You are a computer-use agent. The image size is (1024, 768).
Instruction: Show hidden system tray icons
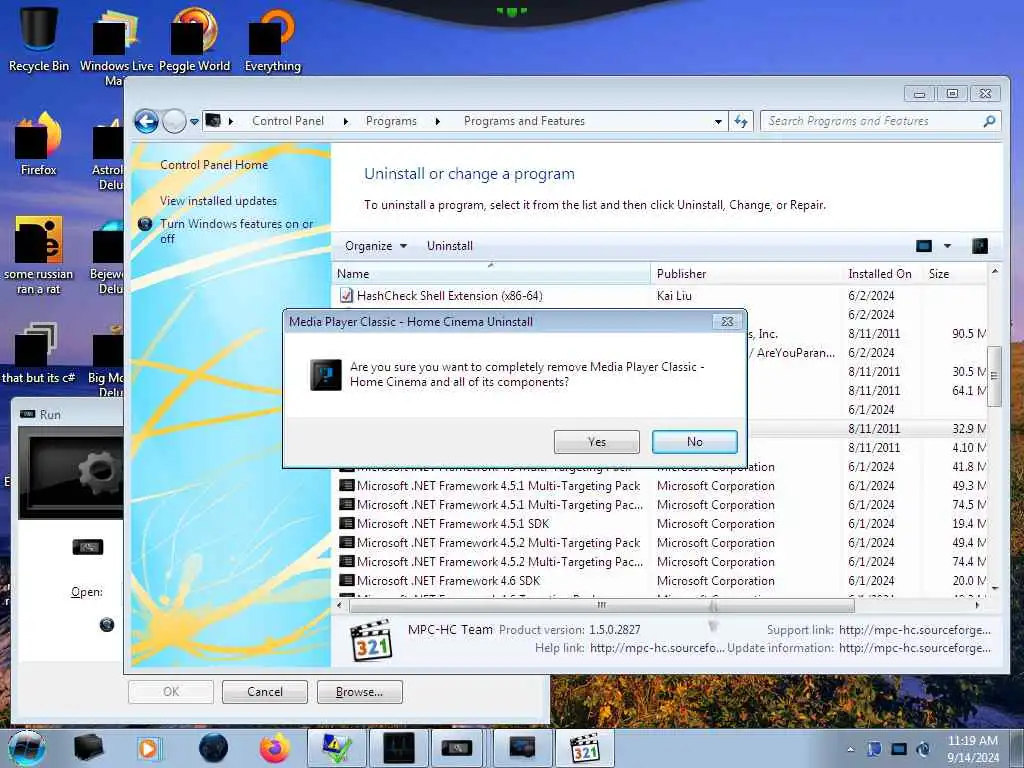850,750
